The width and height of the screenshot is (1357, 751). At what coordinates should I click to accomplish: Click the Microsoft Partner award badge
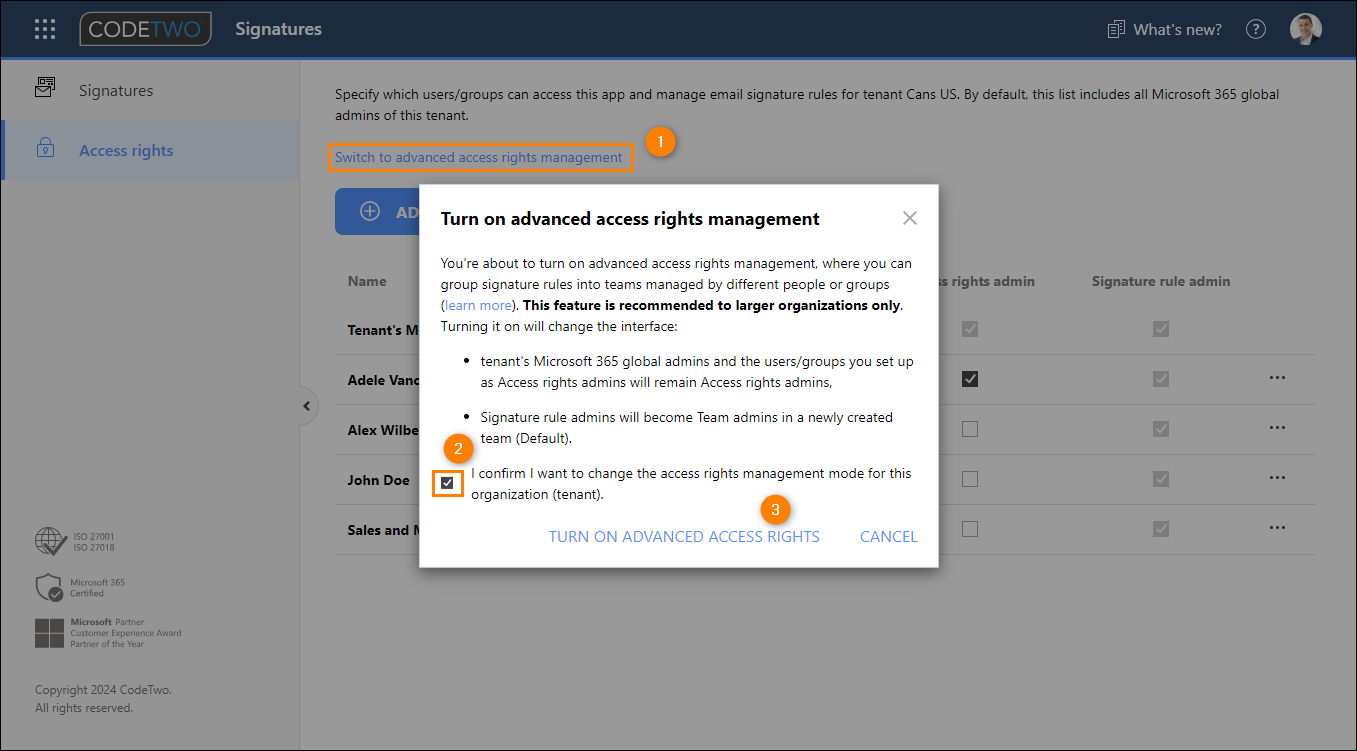click(108, 633)
